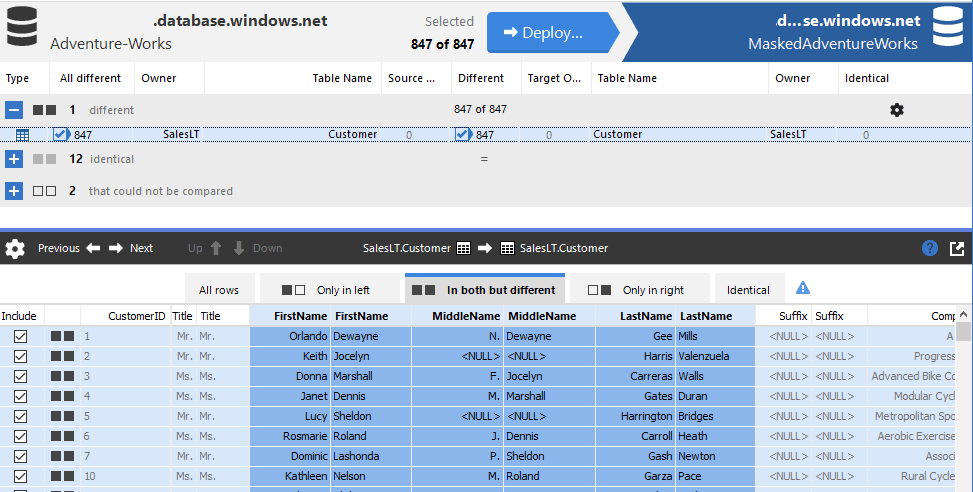Click source SalesLT.Customer table icon
The width and height of the screenshot is (973, 492).
click(x=464, y=248)
